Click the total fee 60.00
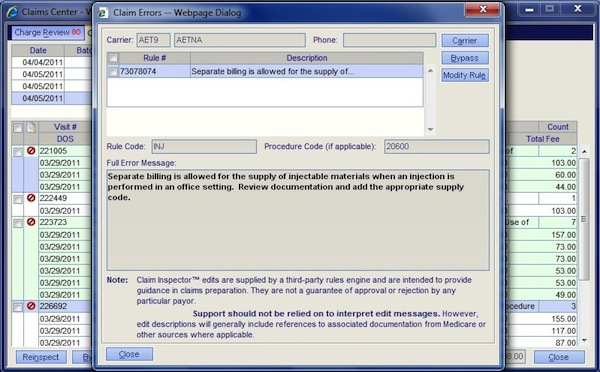 tap(565, 175)
